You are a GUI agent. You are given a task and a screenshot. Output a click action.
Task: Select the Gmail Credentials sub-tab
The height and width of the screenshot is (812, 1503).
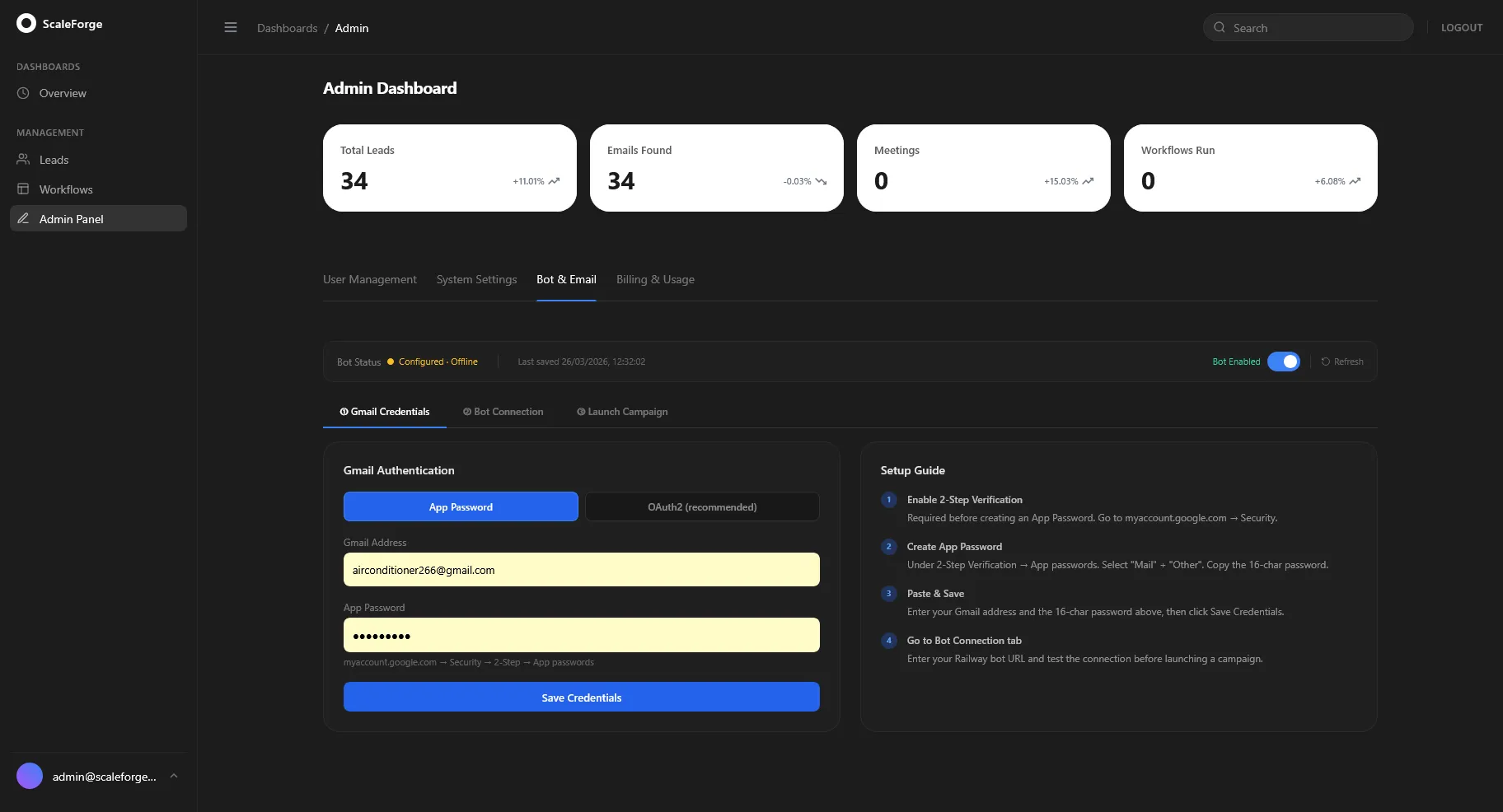click(x=385, y=412)
